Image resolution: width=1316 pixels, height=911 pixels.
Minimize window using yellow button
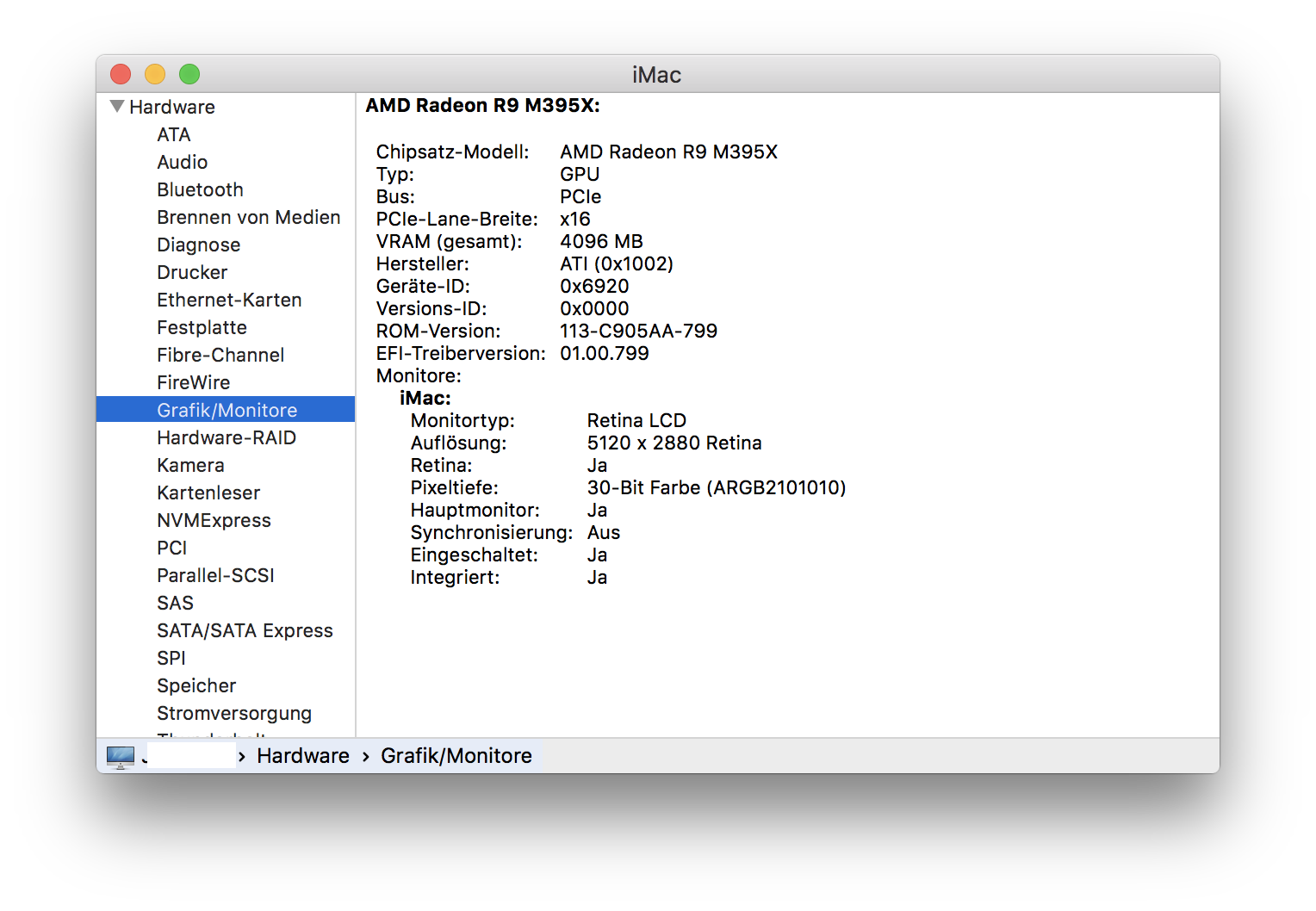[x=155, y=74]
